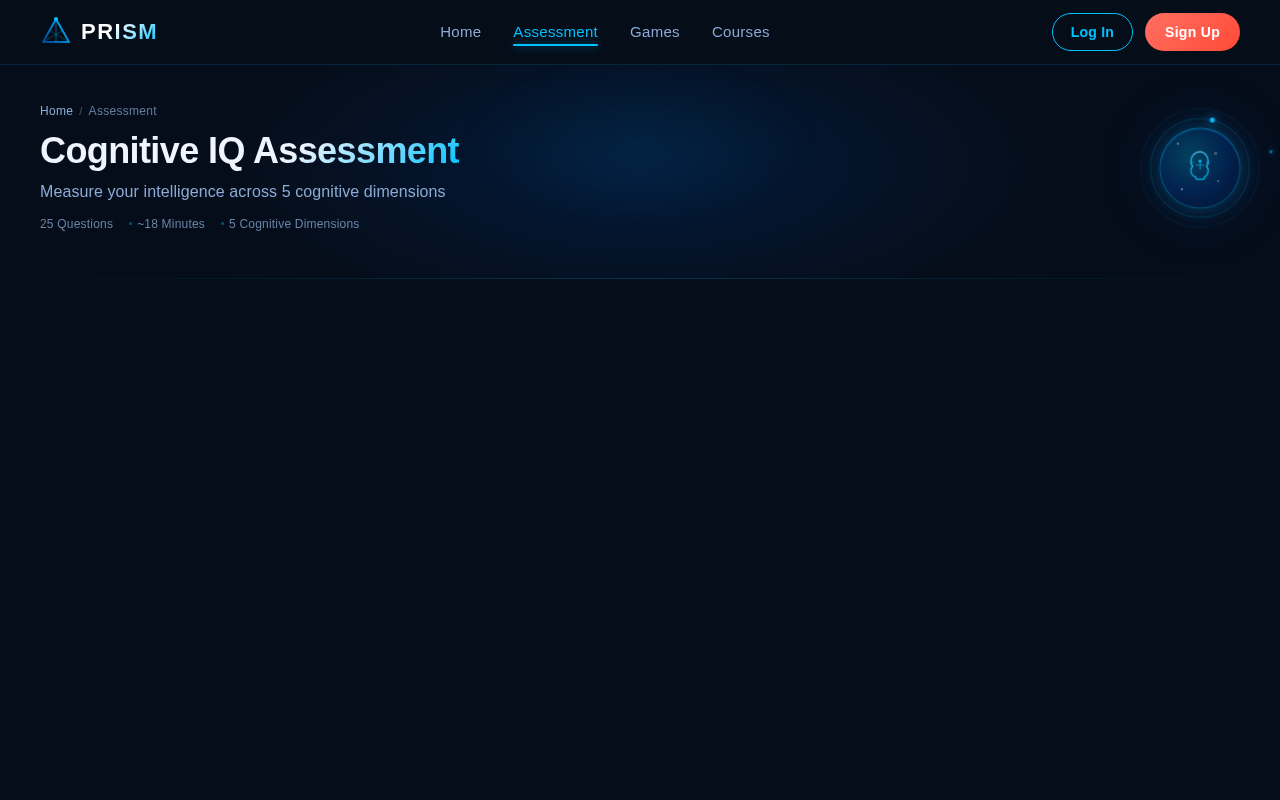Click the bullet dot before 5 Cognitive Dimensions
Screen dimensions: 1280x800
[221, 224]
